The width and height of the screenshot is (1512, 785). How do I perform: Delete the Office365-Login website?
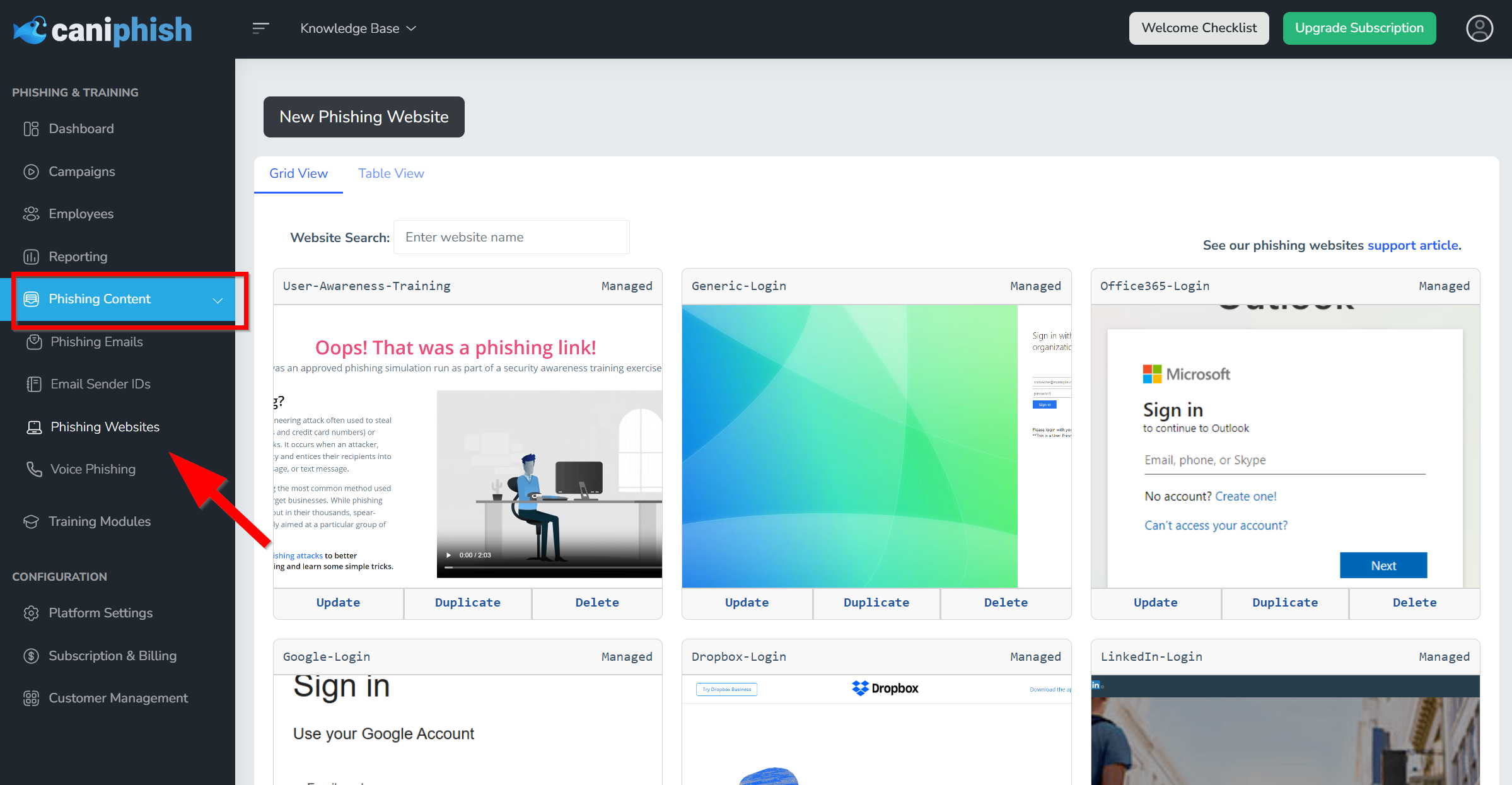tap(1414, 602)
